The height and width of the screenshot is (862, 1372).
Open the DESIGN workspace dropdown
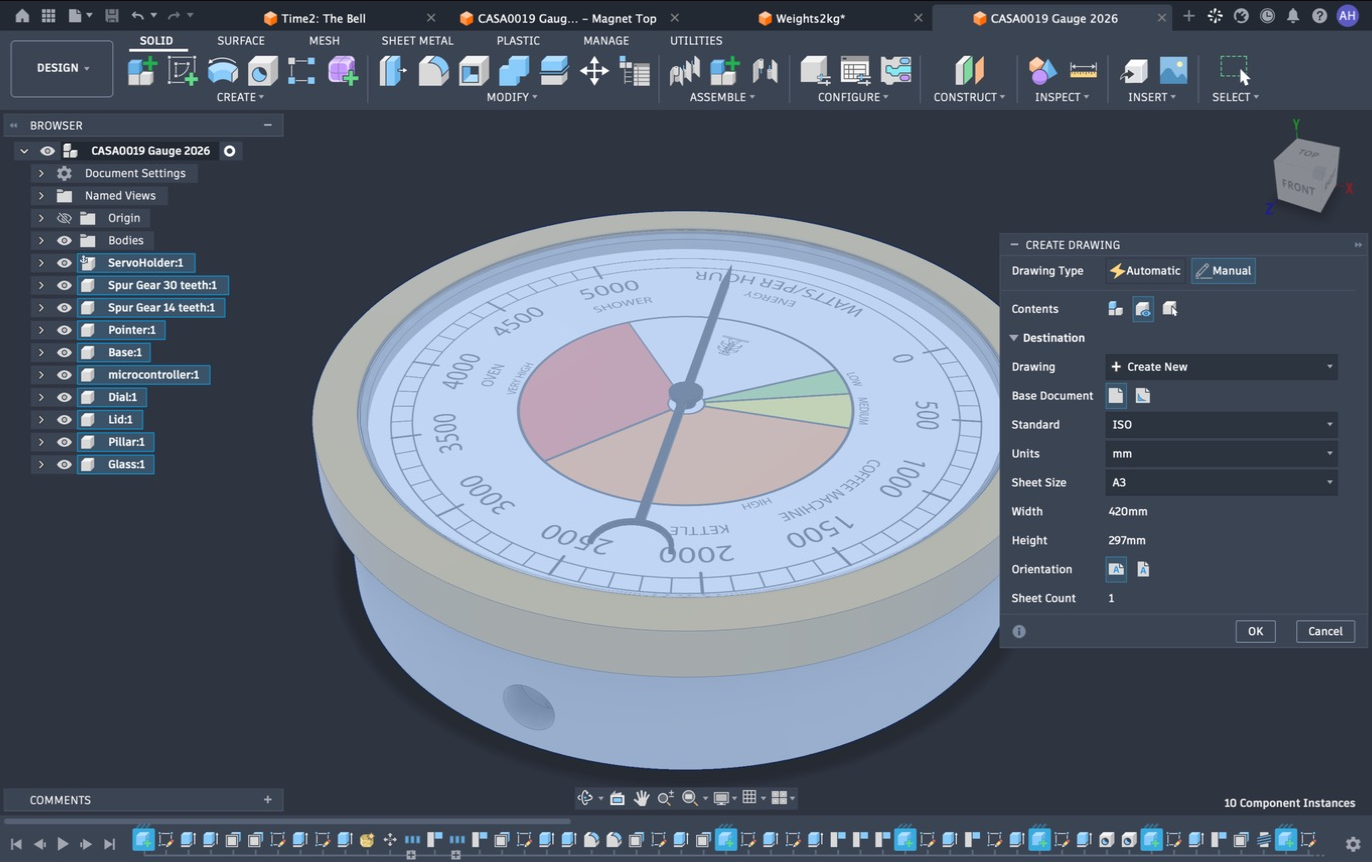pyautogui.click(x=62, y=68)
